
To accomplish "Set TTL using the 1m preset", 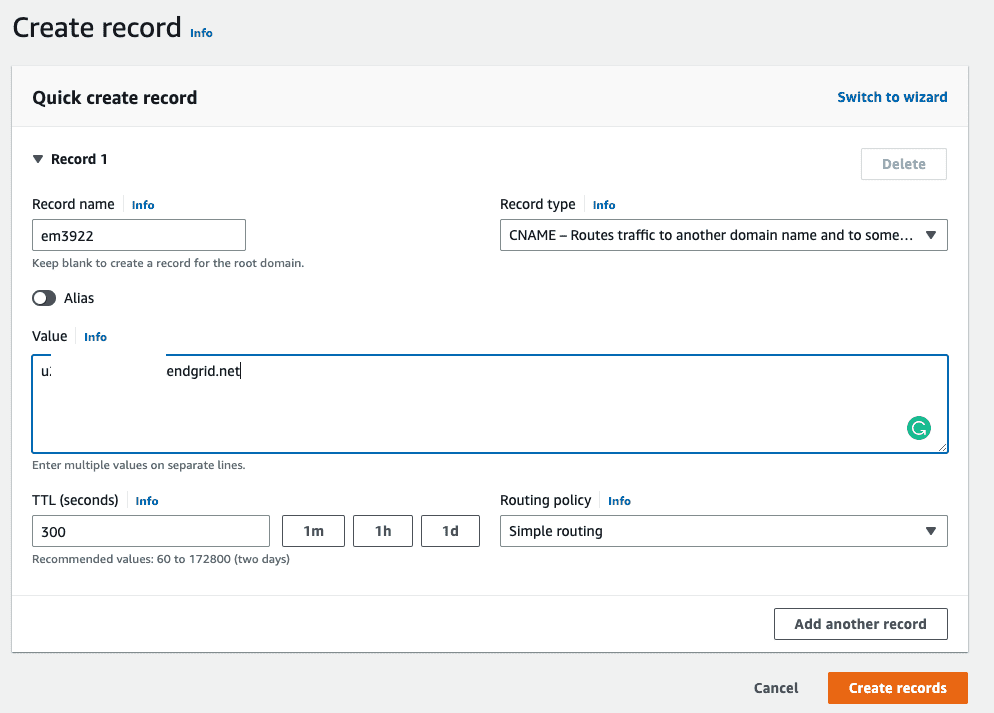I will click(x=313, y=531).
